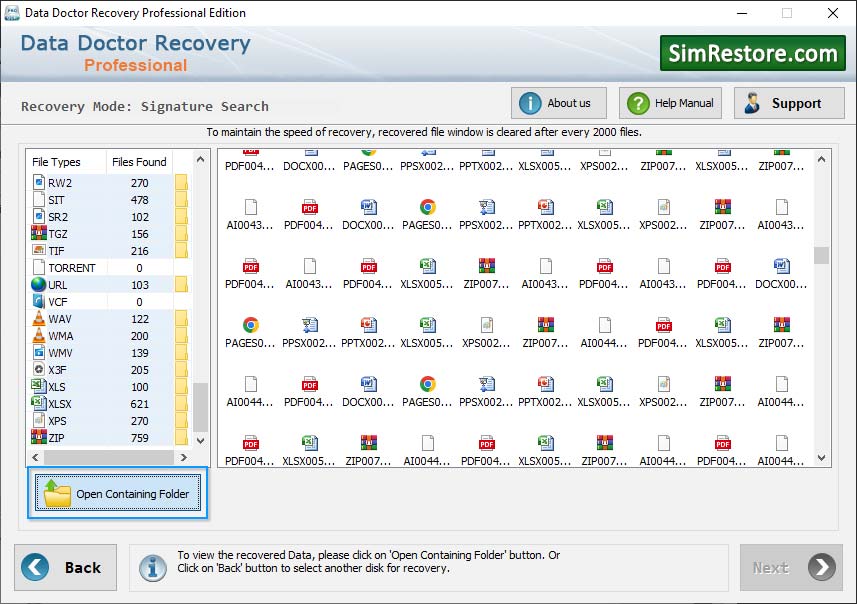This screenshot has height=604, width=857.
Task: Select count 103 in URL row
Action: 139,285
